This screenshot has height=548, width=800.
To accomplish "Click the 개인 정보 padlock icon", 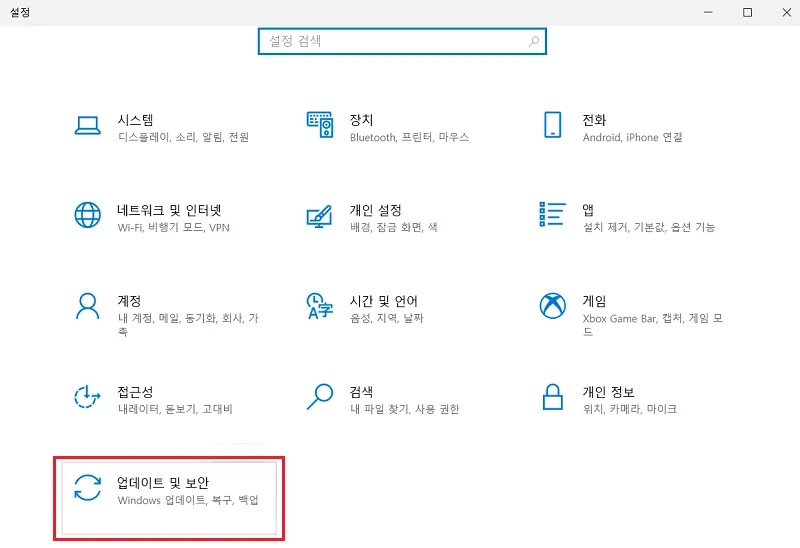I will click(553, 396).
